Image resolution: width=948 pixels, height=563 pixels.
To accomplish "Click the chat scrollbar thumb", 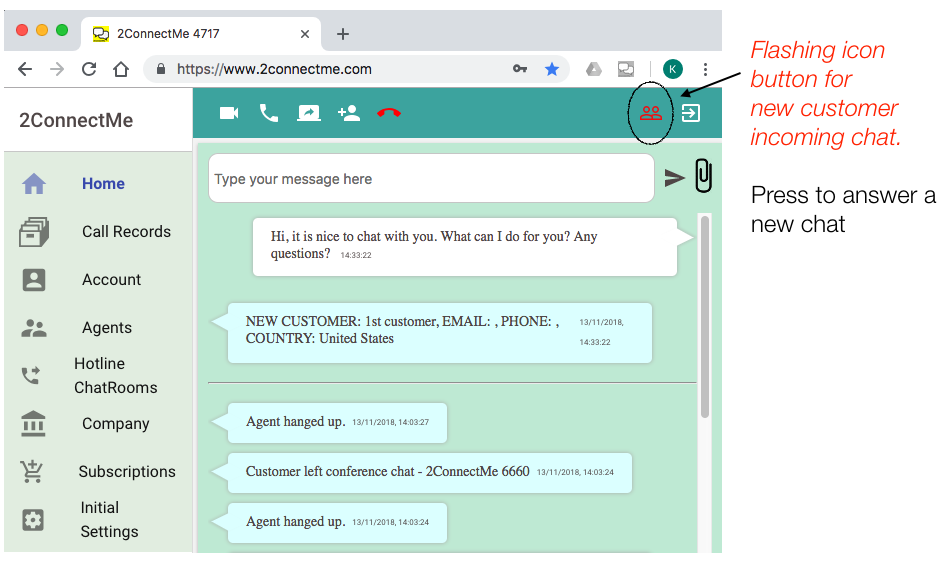I will [x=705, y=316].
